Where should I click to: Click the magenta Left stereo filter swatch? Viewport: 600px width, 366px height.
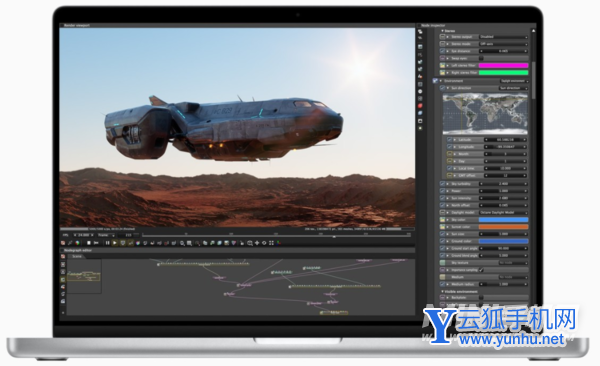point(504,65)
